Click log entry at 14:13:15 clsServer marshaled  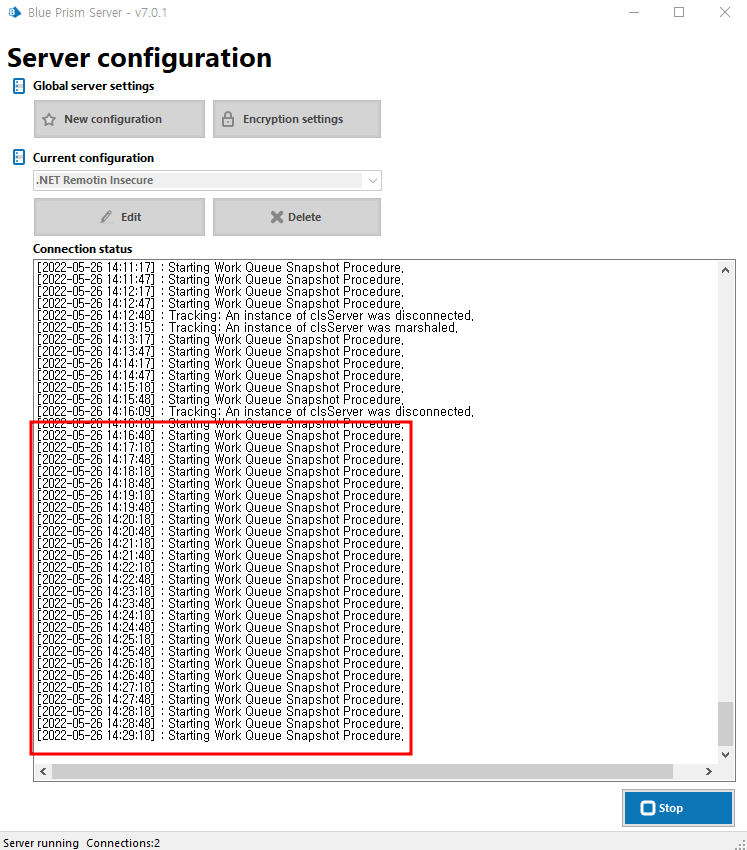[247, 327]
